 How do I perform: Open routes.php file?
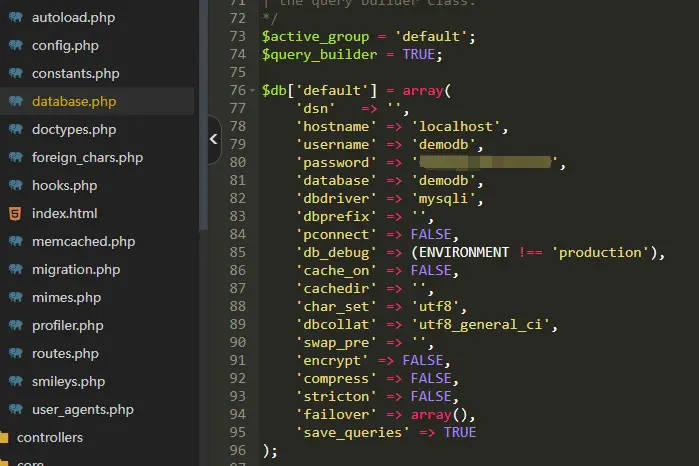pyautogui.click(x=66, y=354)
